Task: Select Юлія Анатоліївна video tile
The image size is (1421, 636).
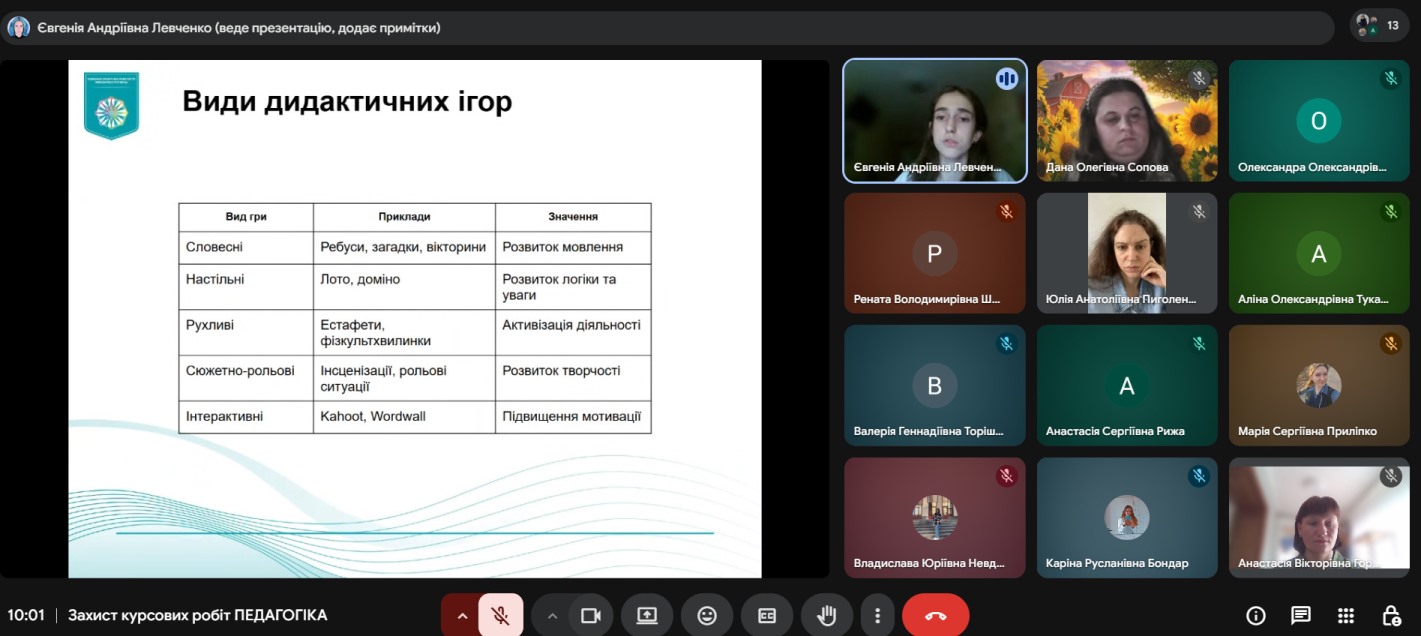Action: coord(1127,253)
